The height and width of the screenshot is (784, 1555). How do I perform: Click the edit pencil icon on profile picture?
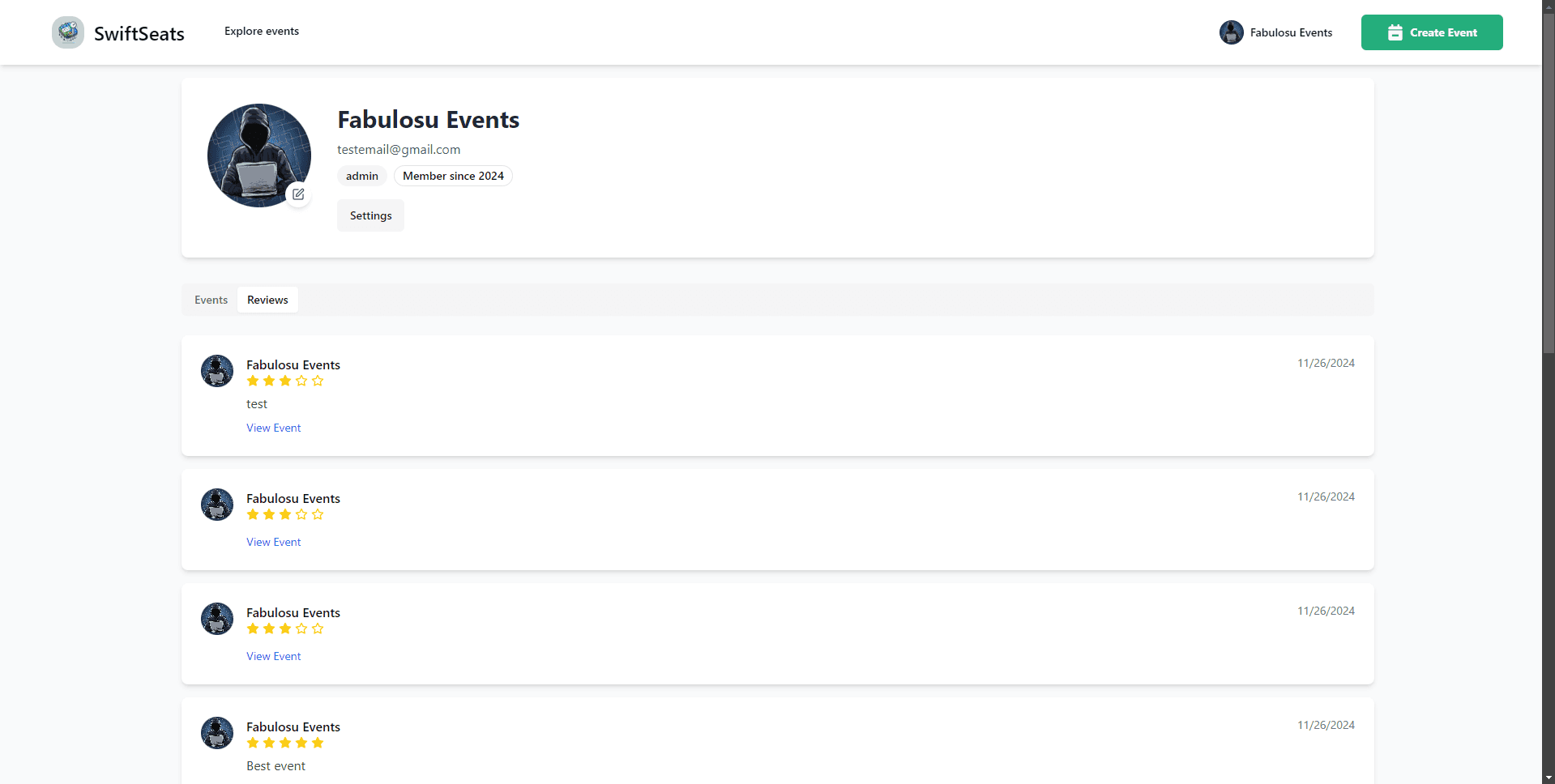(298, 194)
